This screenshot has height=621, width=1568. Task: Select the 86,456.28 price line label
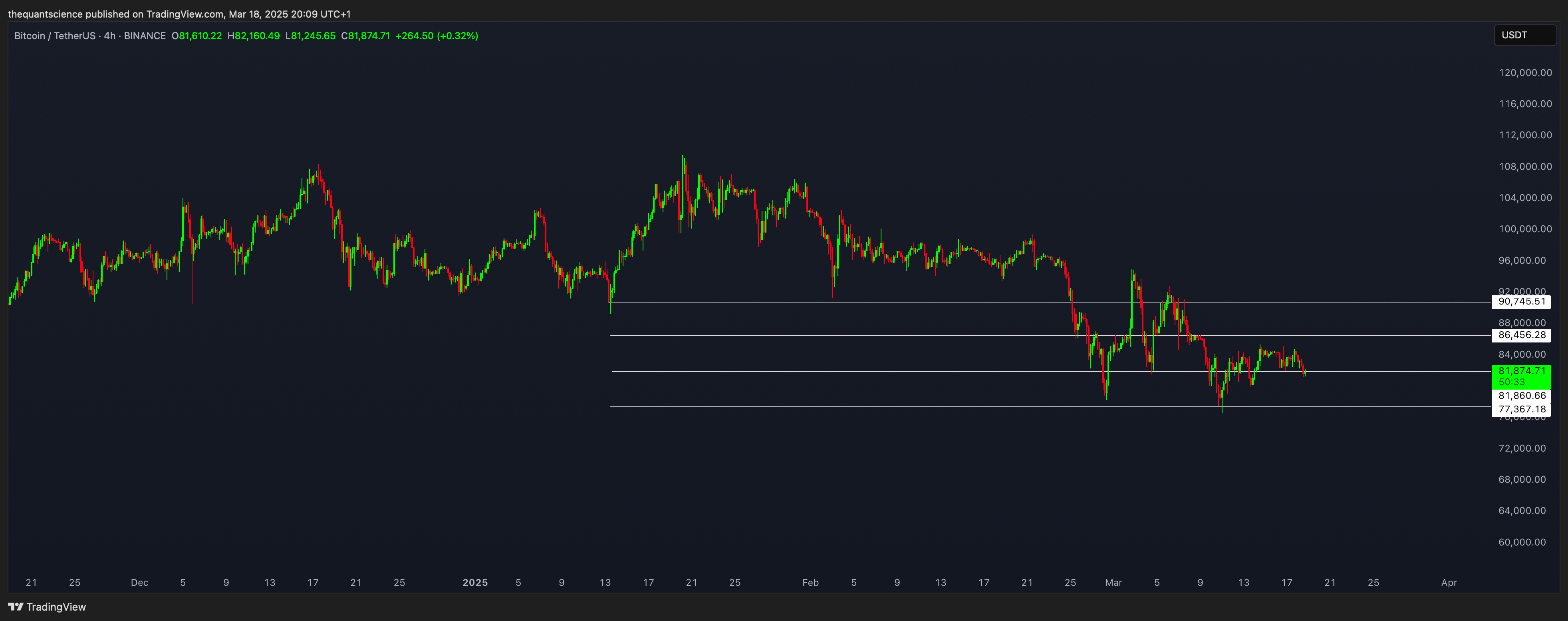tap(1521, 335)
